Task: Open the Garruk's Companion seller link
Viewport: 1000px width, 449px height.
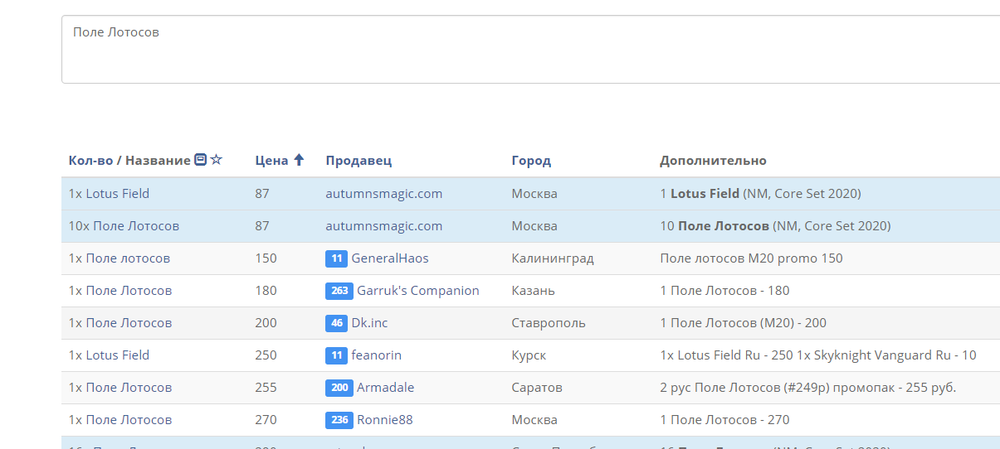Action: pos(418,291)
